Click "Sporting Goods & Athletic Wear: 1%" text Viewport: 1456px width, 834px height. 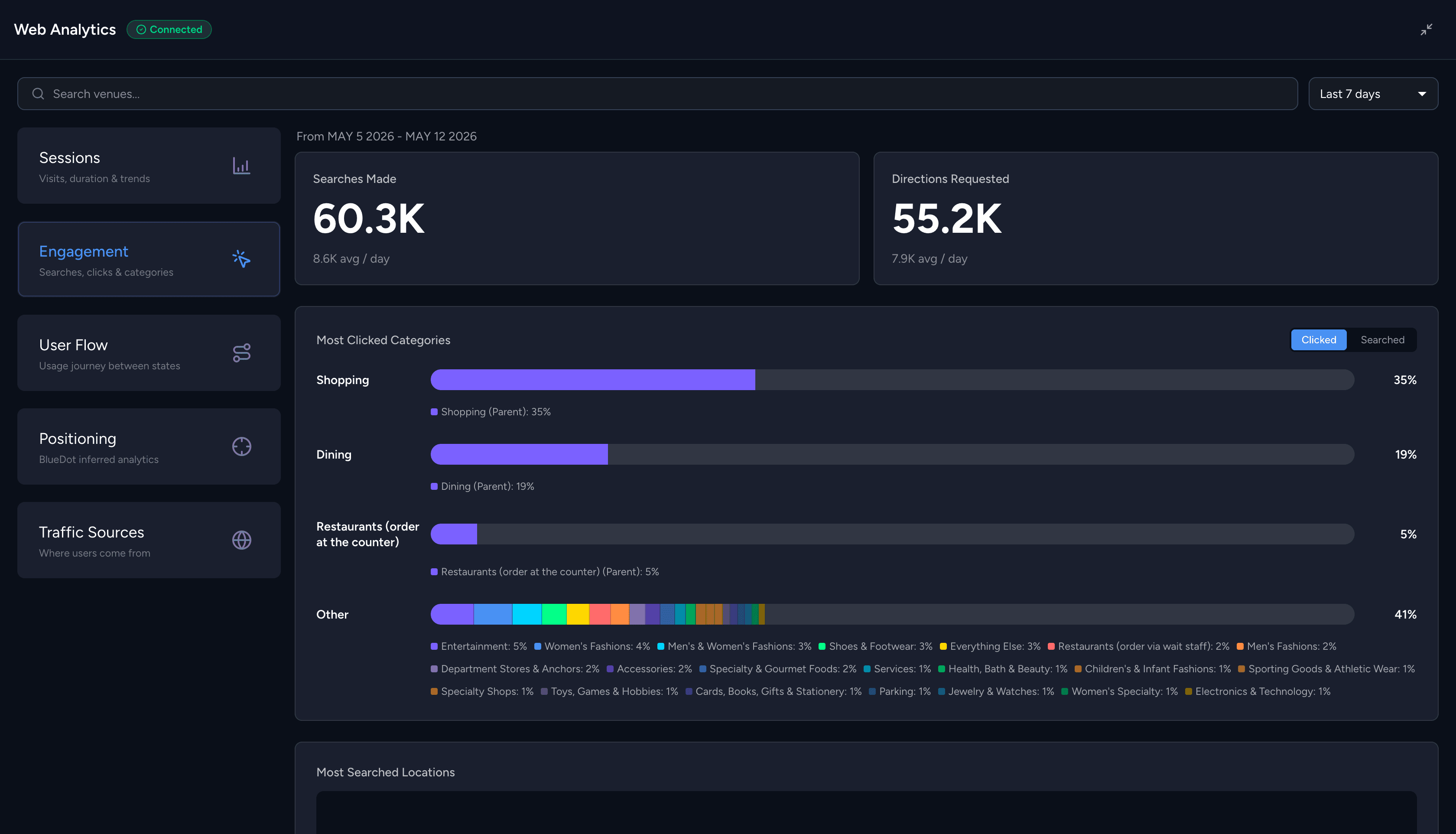(x=1331, y=669)
